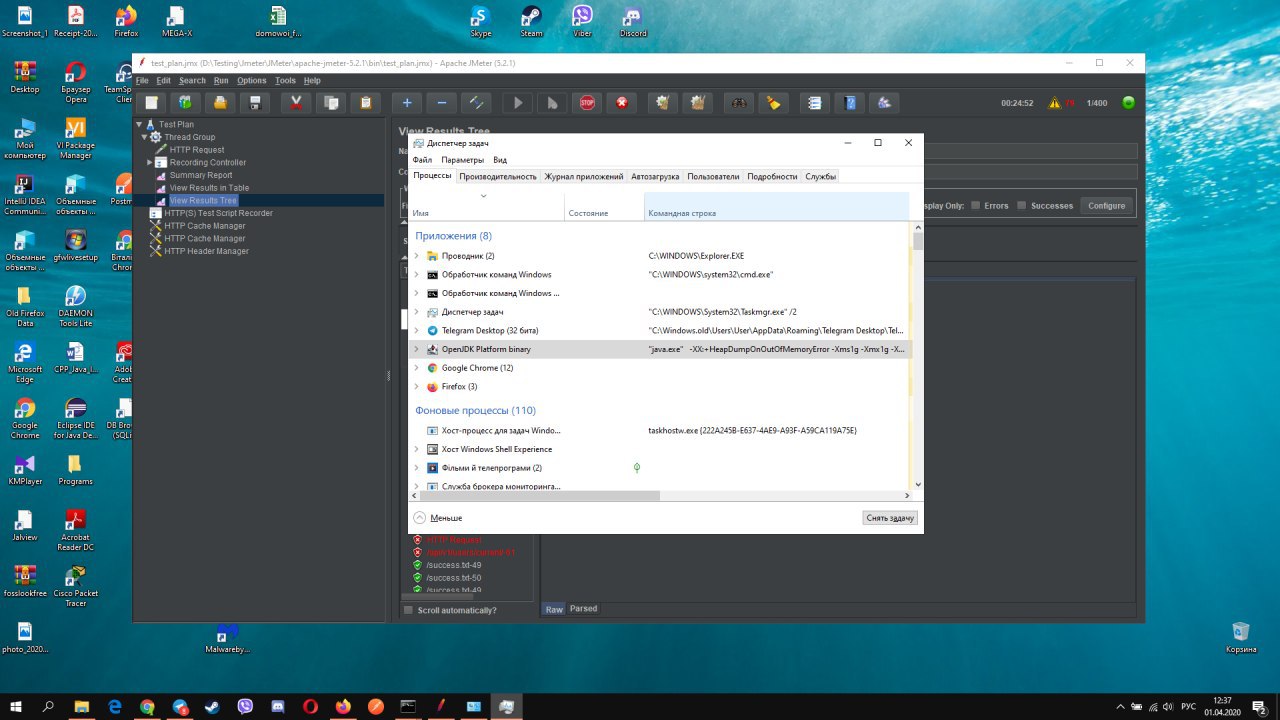1280x720 pixels.
Task: Toggle the Errors checkbox in View Results Tree
Action: tap(976, 205)
